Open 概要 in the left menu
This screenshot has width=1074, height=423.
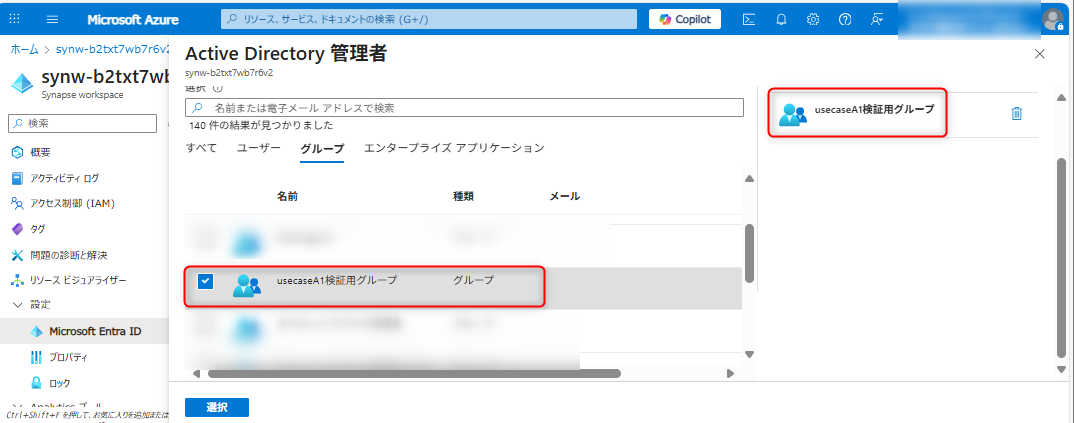tap(40, 152)
